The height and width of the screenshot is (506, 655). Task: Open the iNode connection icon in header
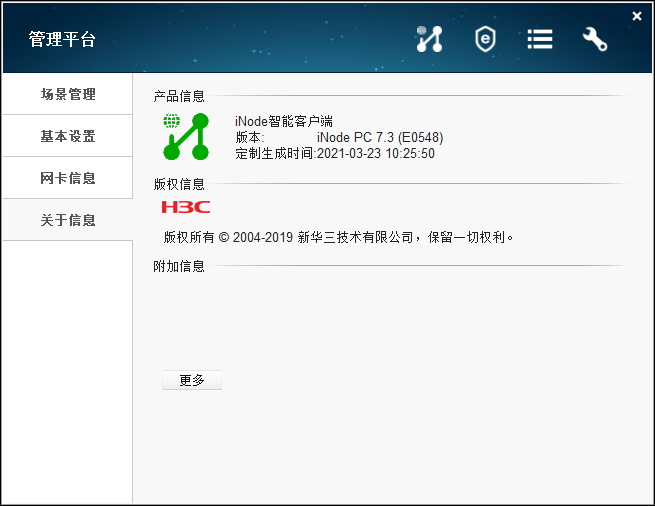(x=429, y=39)
